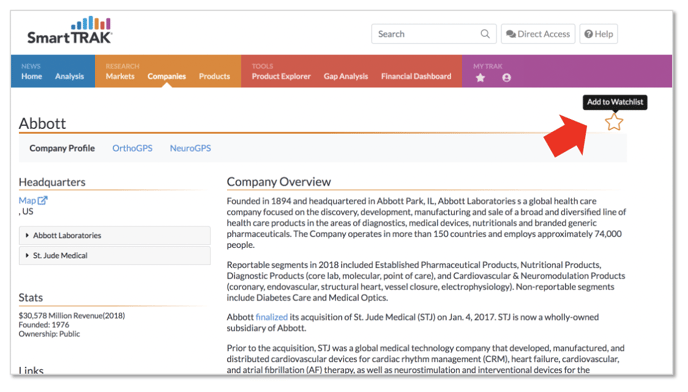
Task: Click the Company Overview heading
Action: (x=279, y=182)
